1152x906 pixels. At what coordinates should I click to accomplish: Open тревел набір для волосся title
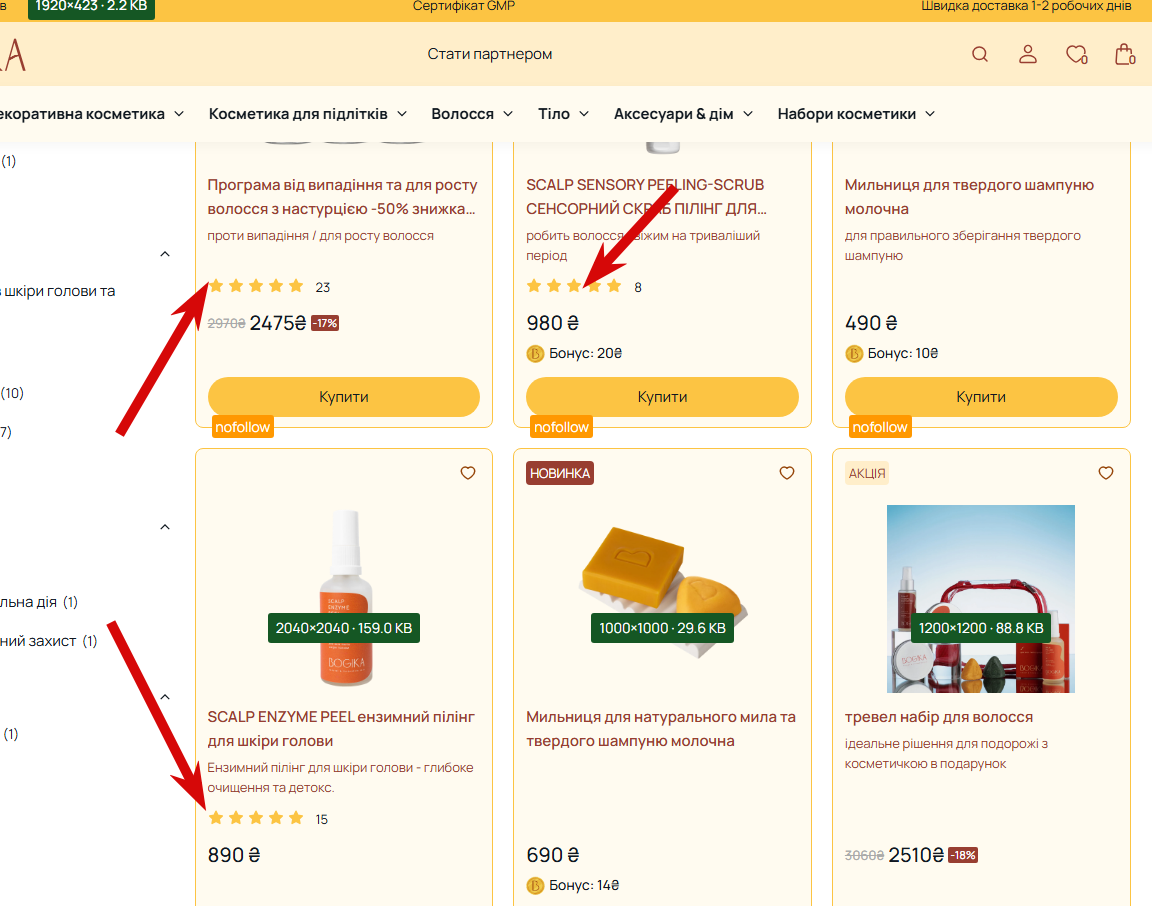pyautogui.click(x=939, y=717)
